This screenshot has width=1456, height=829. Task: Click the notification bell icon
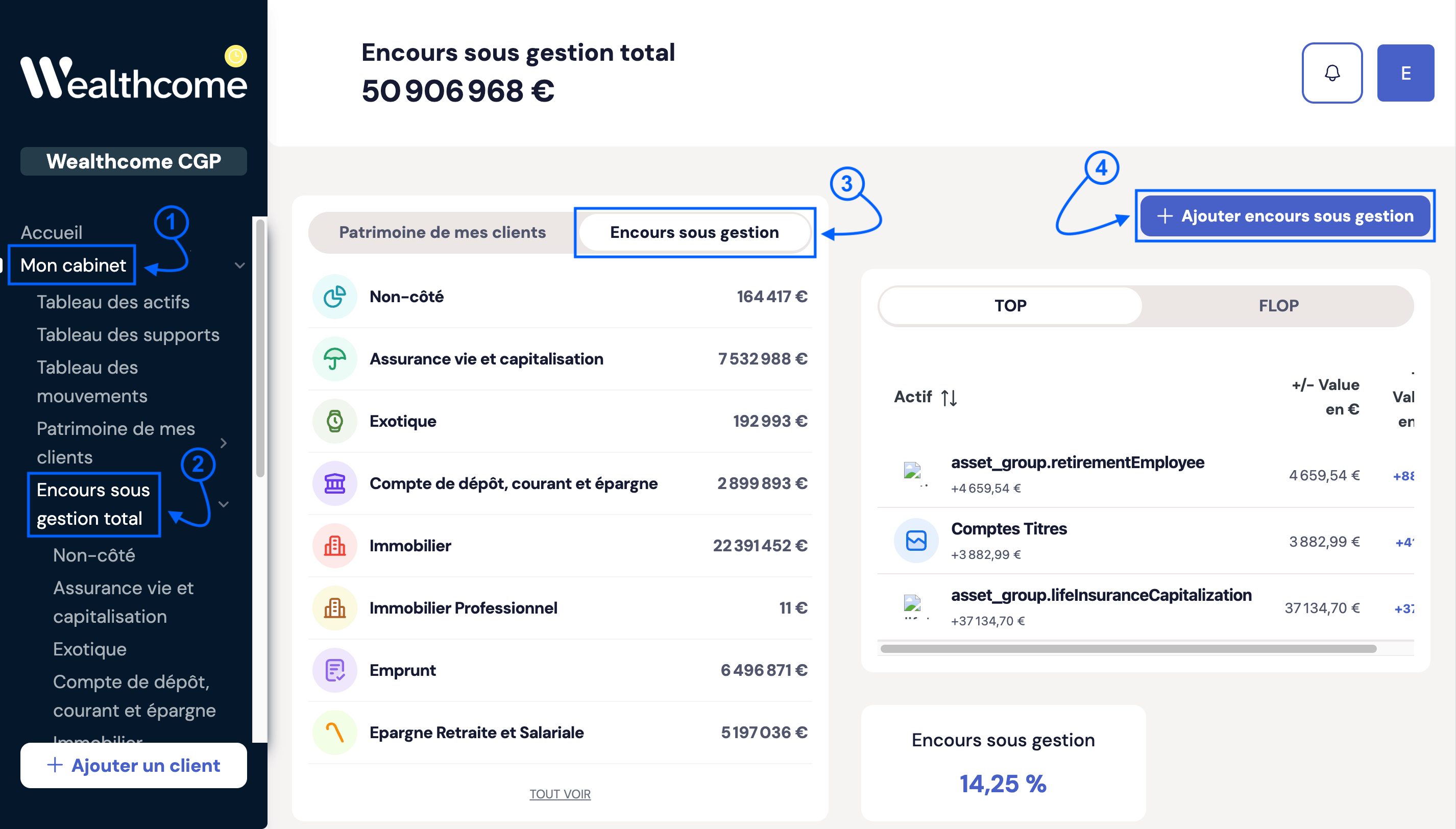click(1331, 73)
